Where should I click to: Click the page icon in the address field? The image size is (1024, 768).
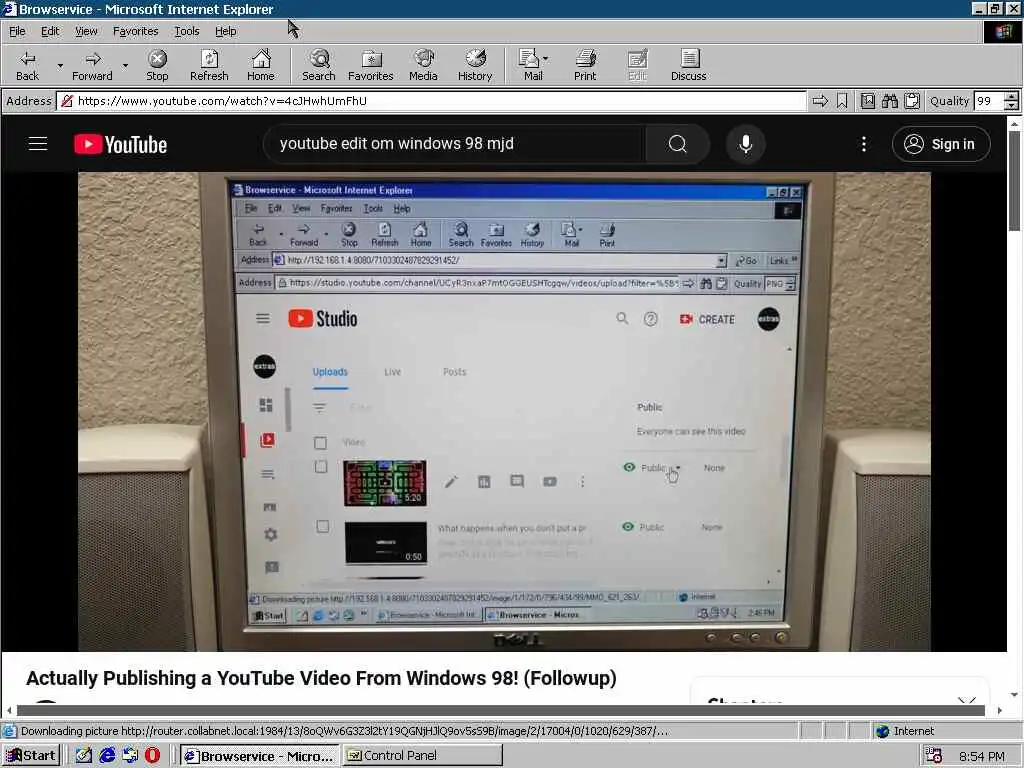tap(67, 101)
